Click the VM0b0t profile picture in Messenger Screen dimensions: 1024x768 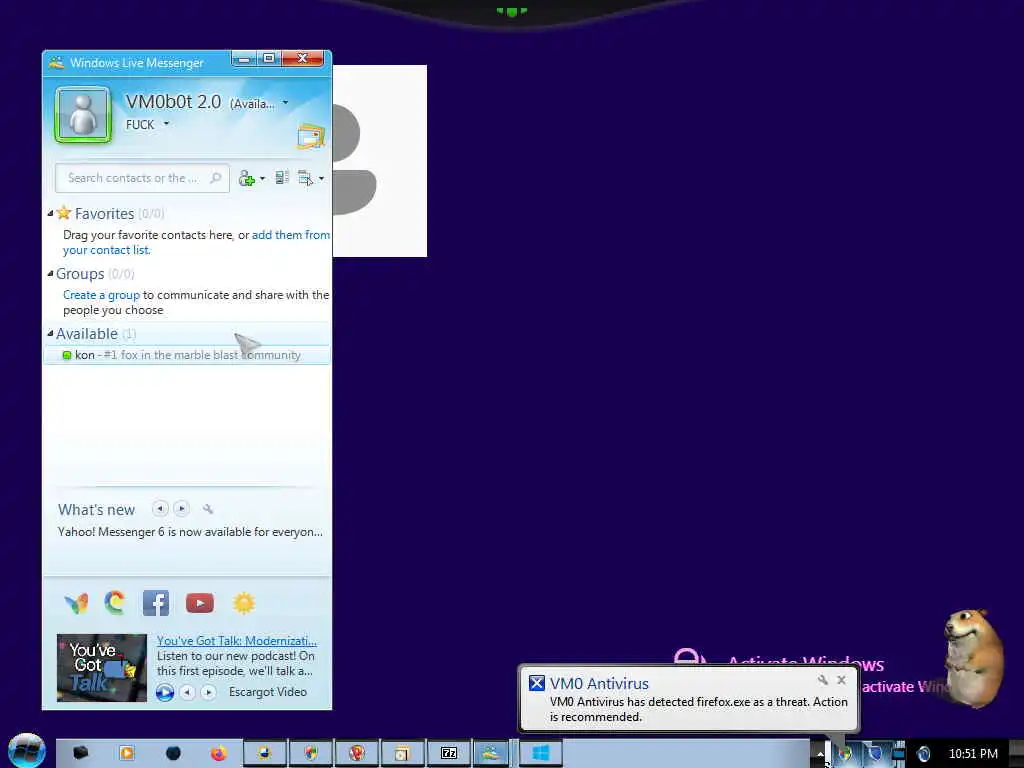point(83,115)
